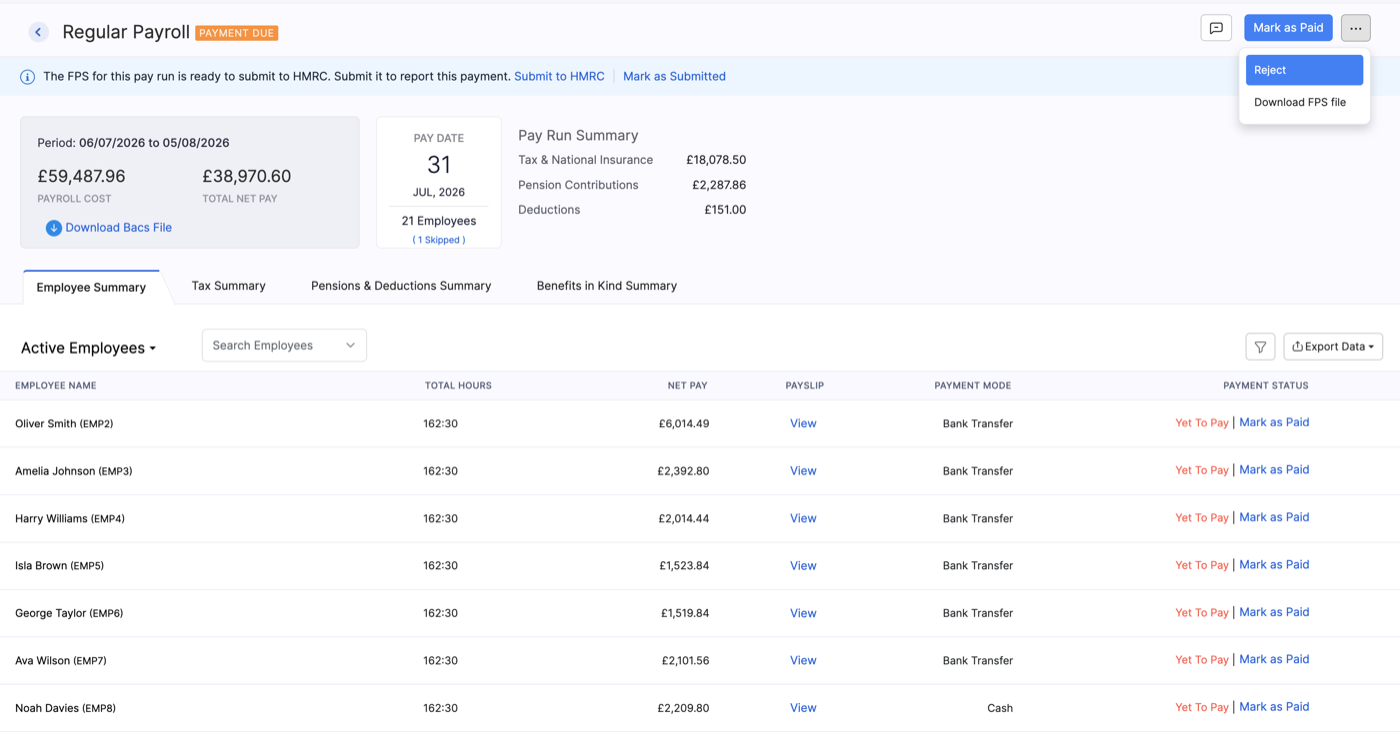Click the 21 Employees count text

439,221
